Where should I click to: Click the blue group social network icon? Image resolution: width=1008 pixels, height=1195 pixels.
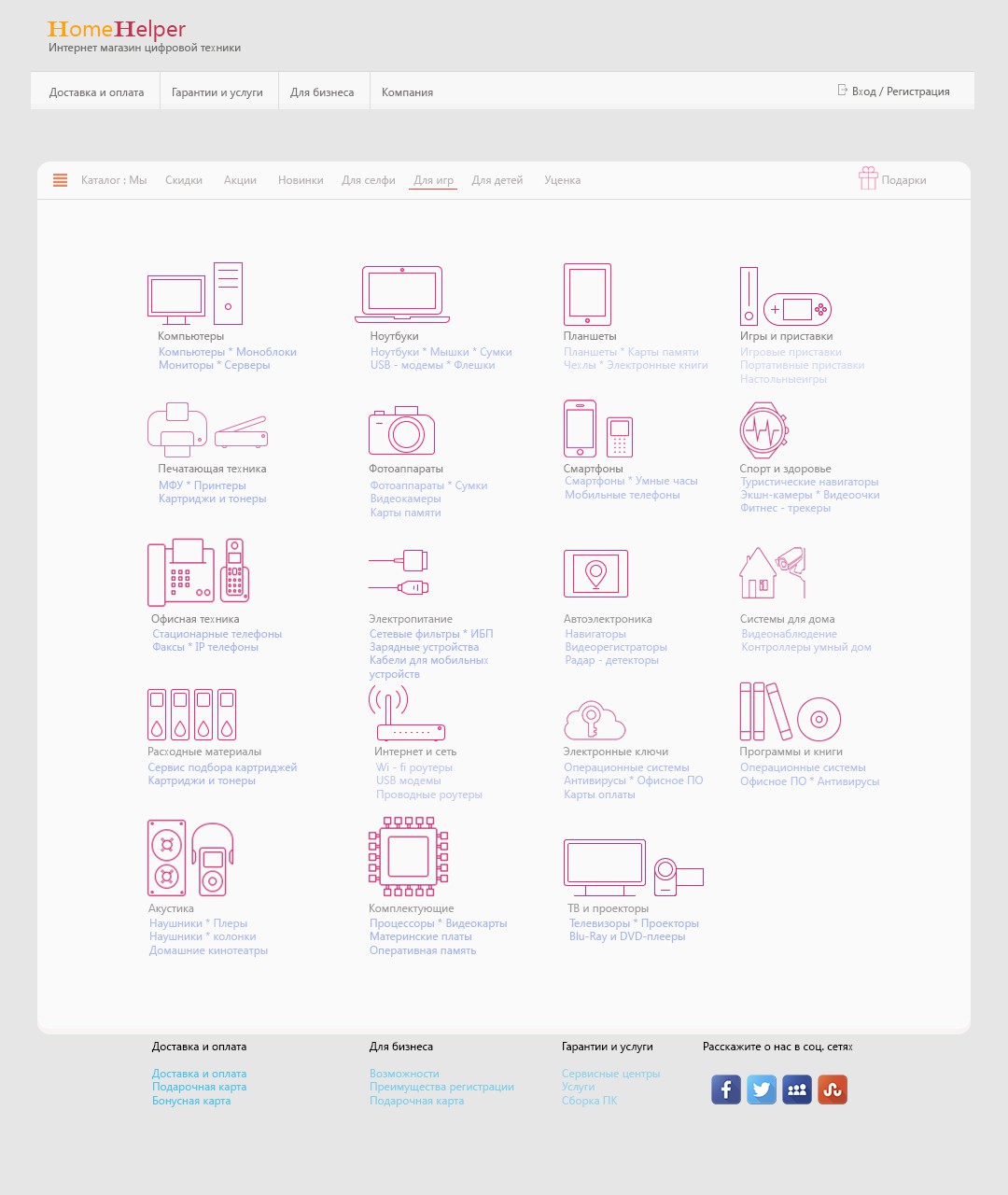coord(797,1090)
